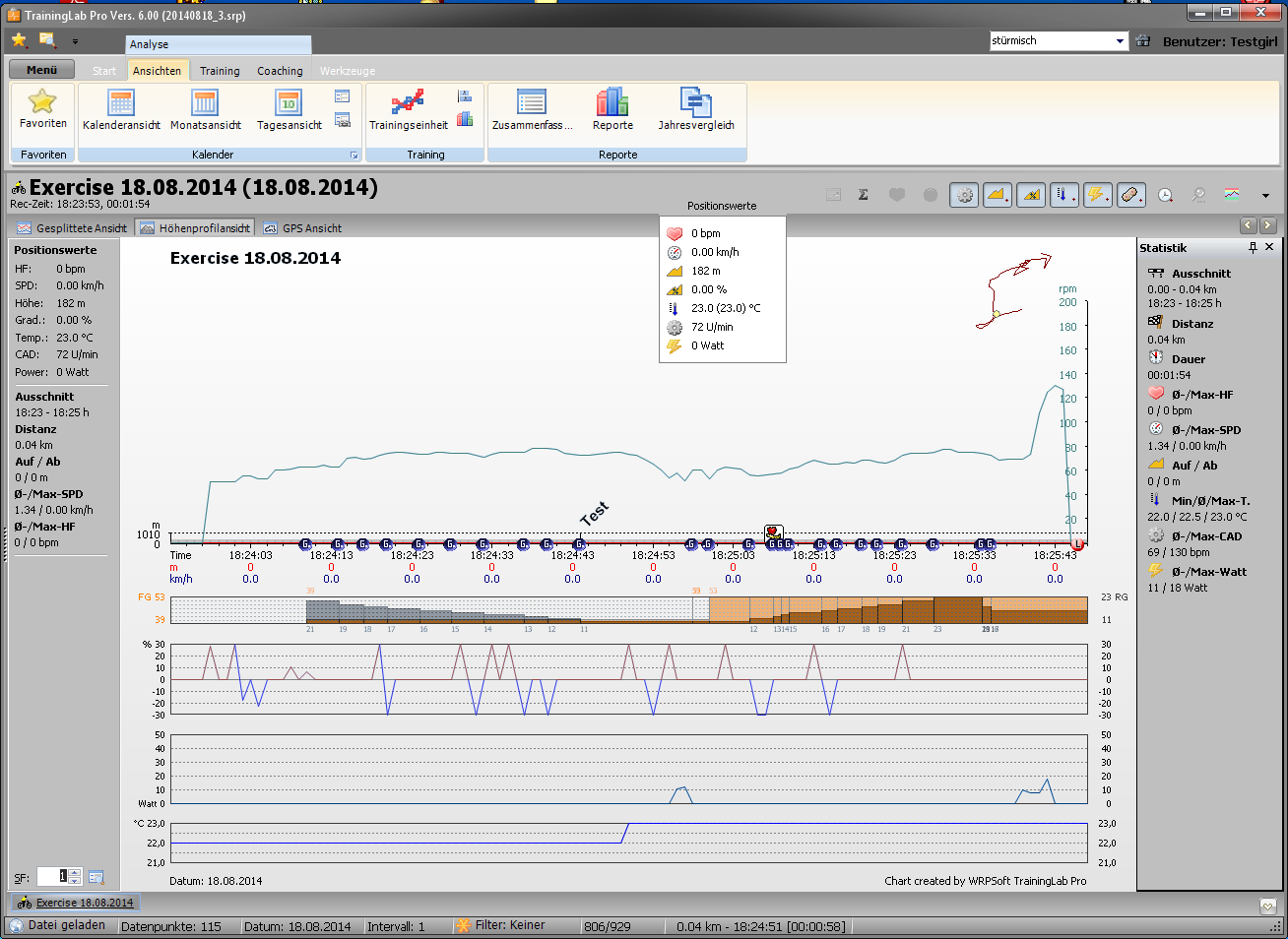Toggle gradient percent curve button
Image resolution: width=1288 pixels, height=939 pixels.
[x=1031, y=195]
